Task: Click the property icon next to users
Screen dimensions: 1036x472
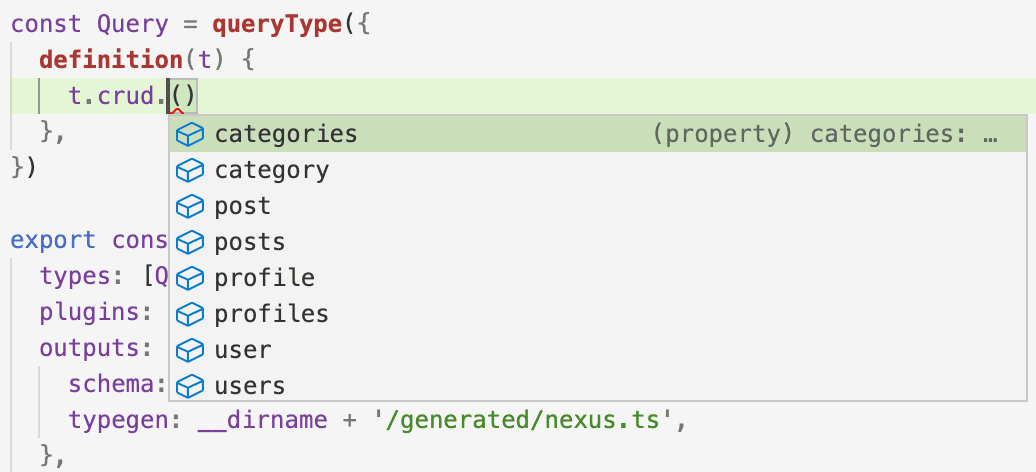Action: click(189, 386)
